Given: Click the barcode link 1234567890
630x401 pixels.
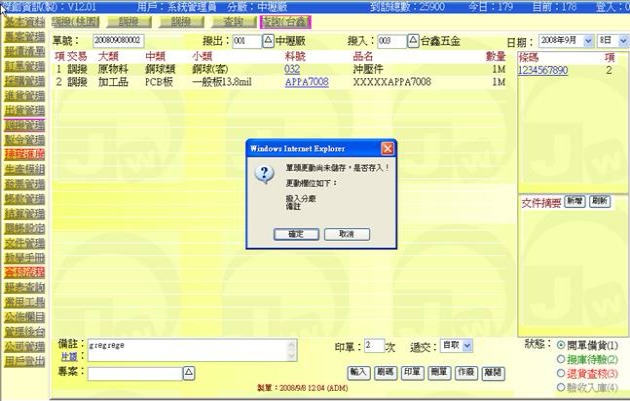Looking at the screenshot, I should [x=543, y=70].
